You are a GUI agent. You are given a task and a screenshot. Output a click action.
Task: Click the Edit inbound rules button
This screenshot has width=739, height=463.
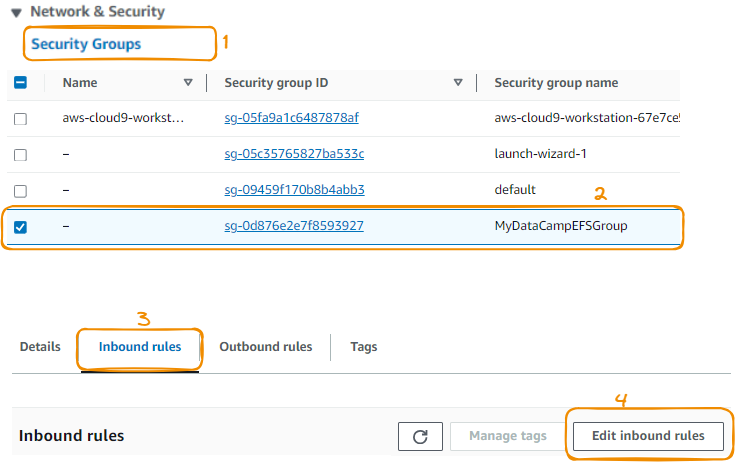(648, 436)
